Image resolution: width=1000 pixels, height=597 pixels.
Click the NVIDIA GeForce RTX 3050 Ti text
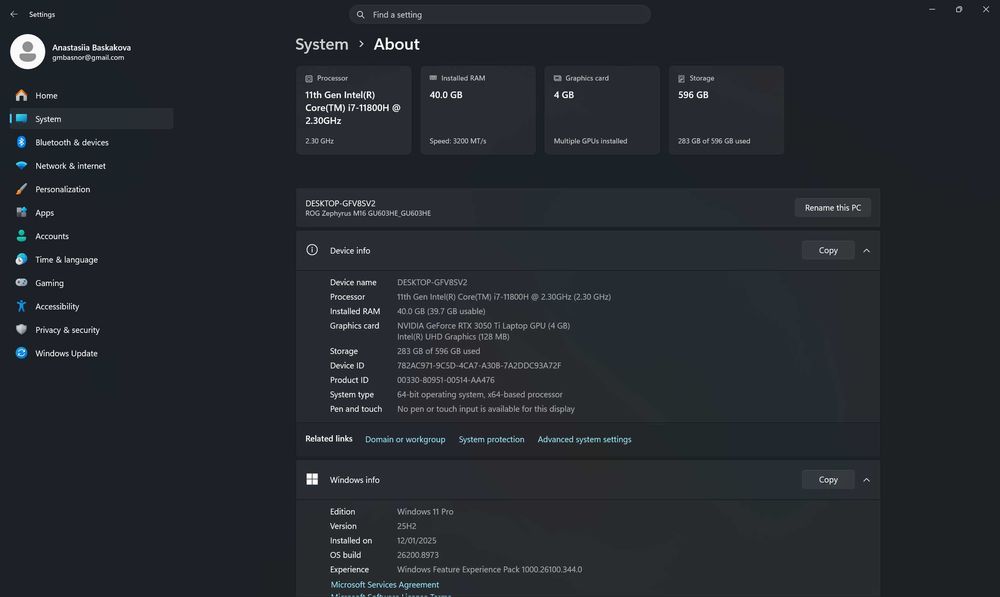[483, 325]
